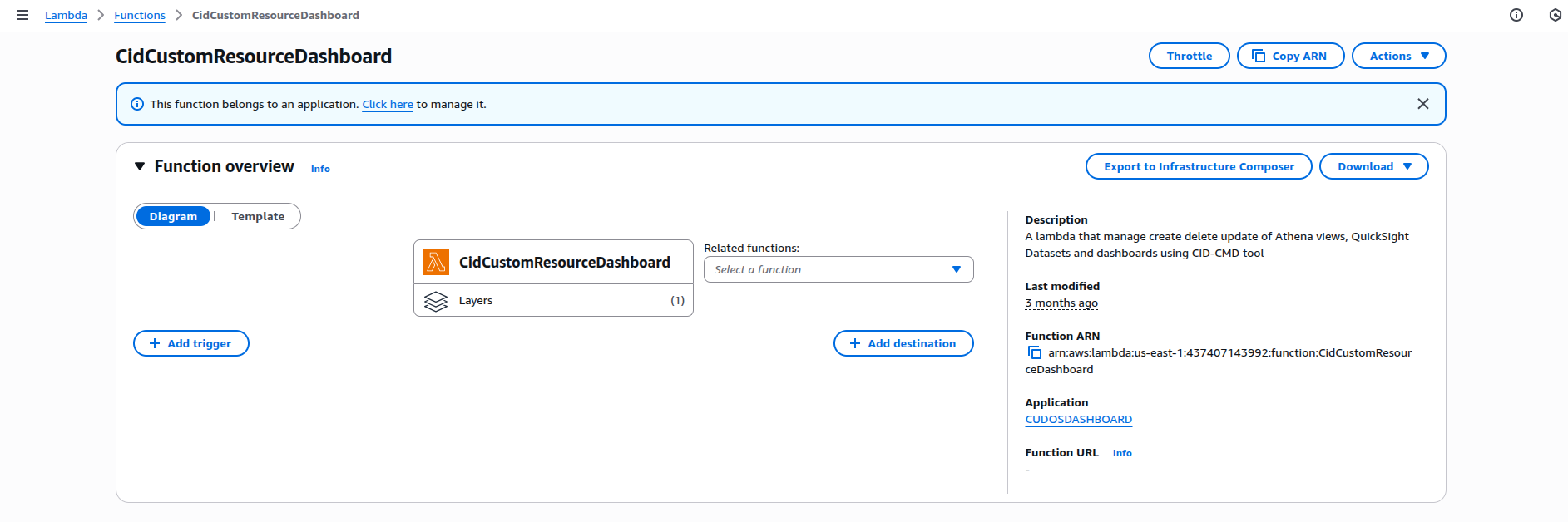Click the Throttle button

[1190, 56]
